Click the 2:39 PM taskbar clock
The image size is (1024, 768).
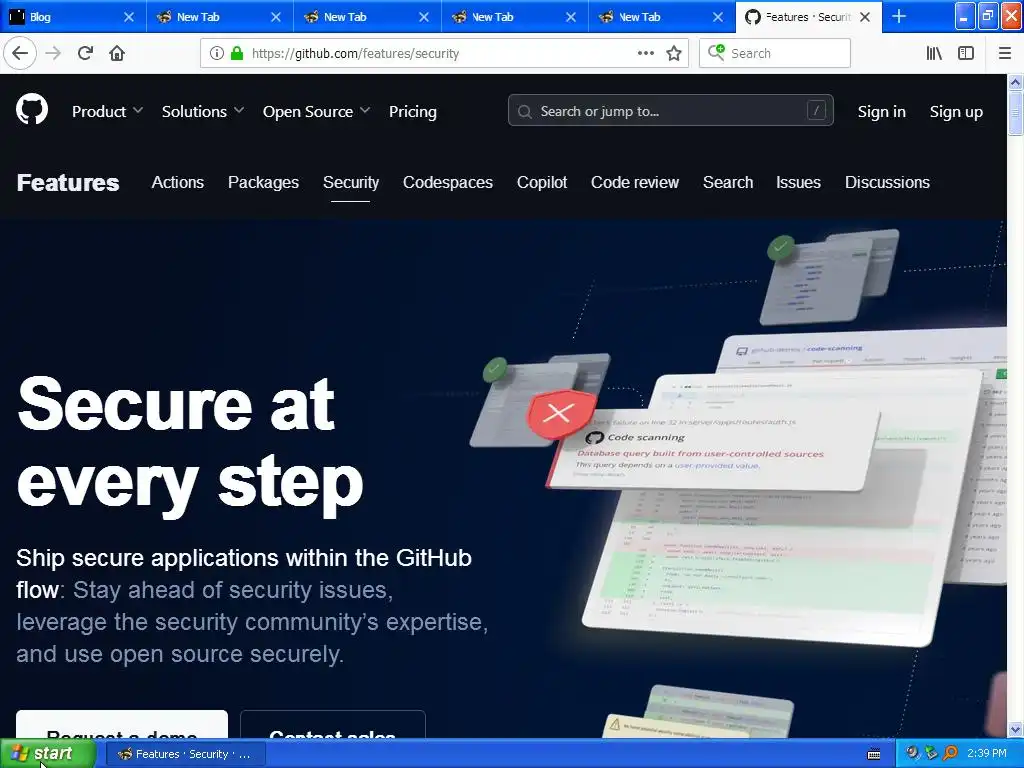click(987, 754)
